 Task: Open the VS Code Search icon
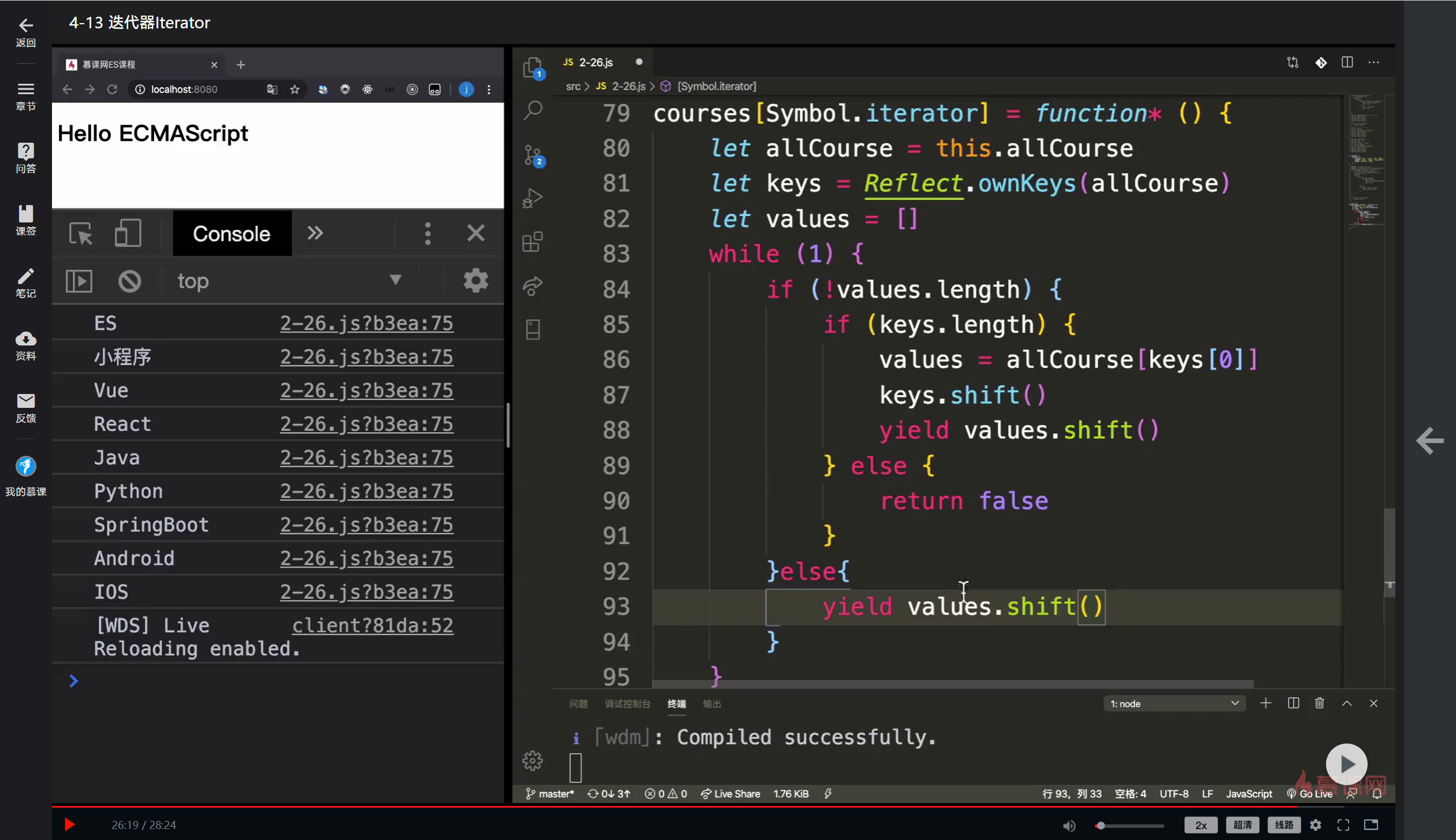533,110
